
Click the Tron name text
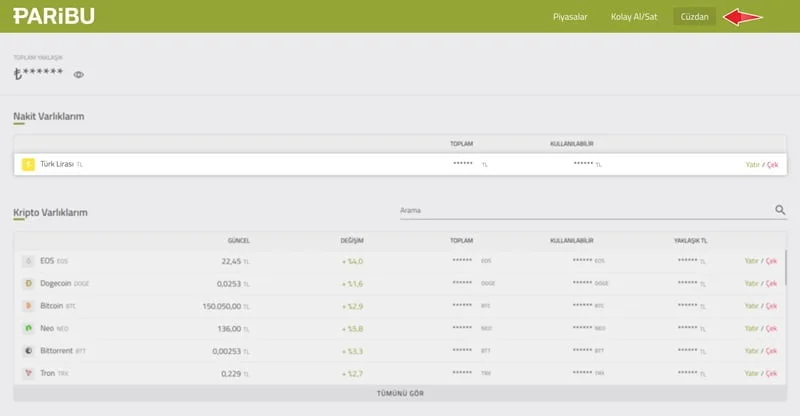47,373
